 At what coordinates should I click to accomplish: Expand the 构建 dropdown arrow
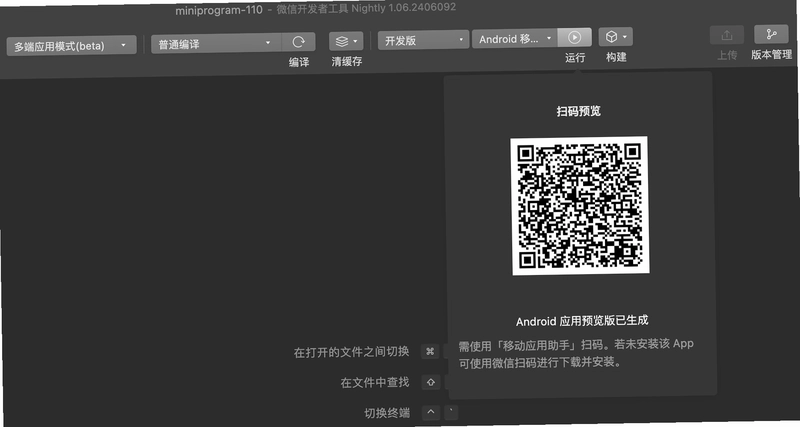click(624, 37)
